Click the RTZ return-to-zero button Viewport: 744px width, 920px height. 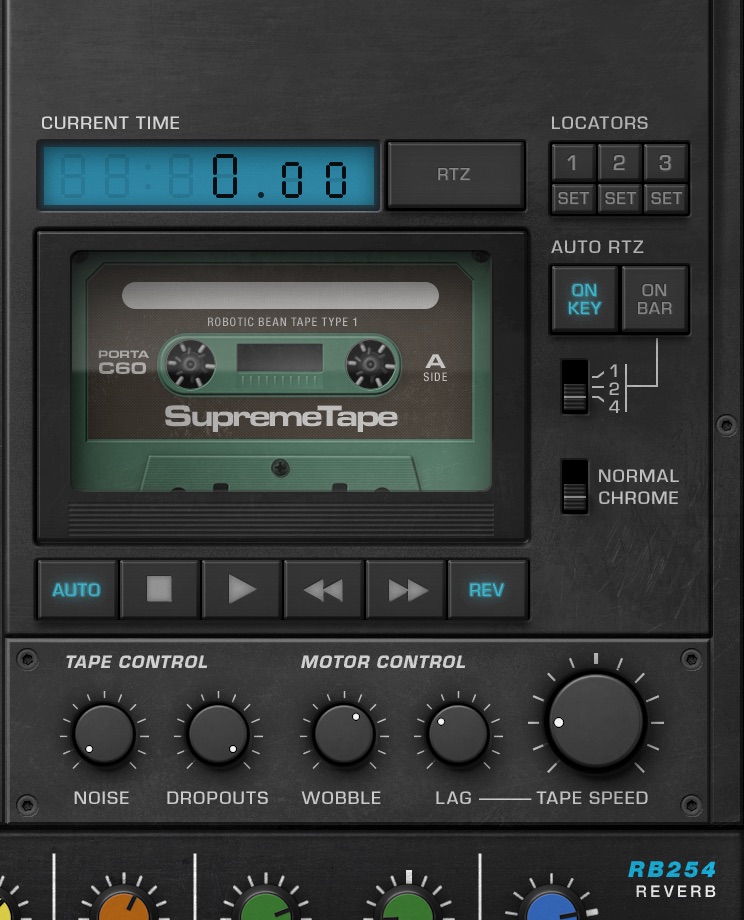pyautogui.click(x=454, y=175)
